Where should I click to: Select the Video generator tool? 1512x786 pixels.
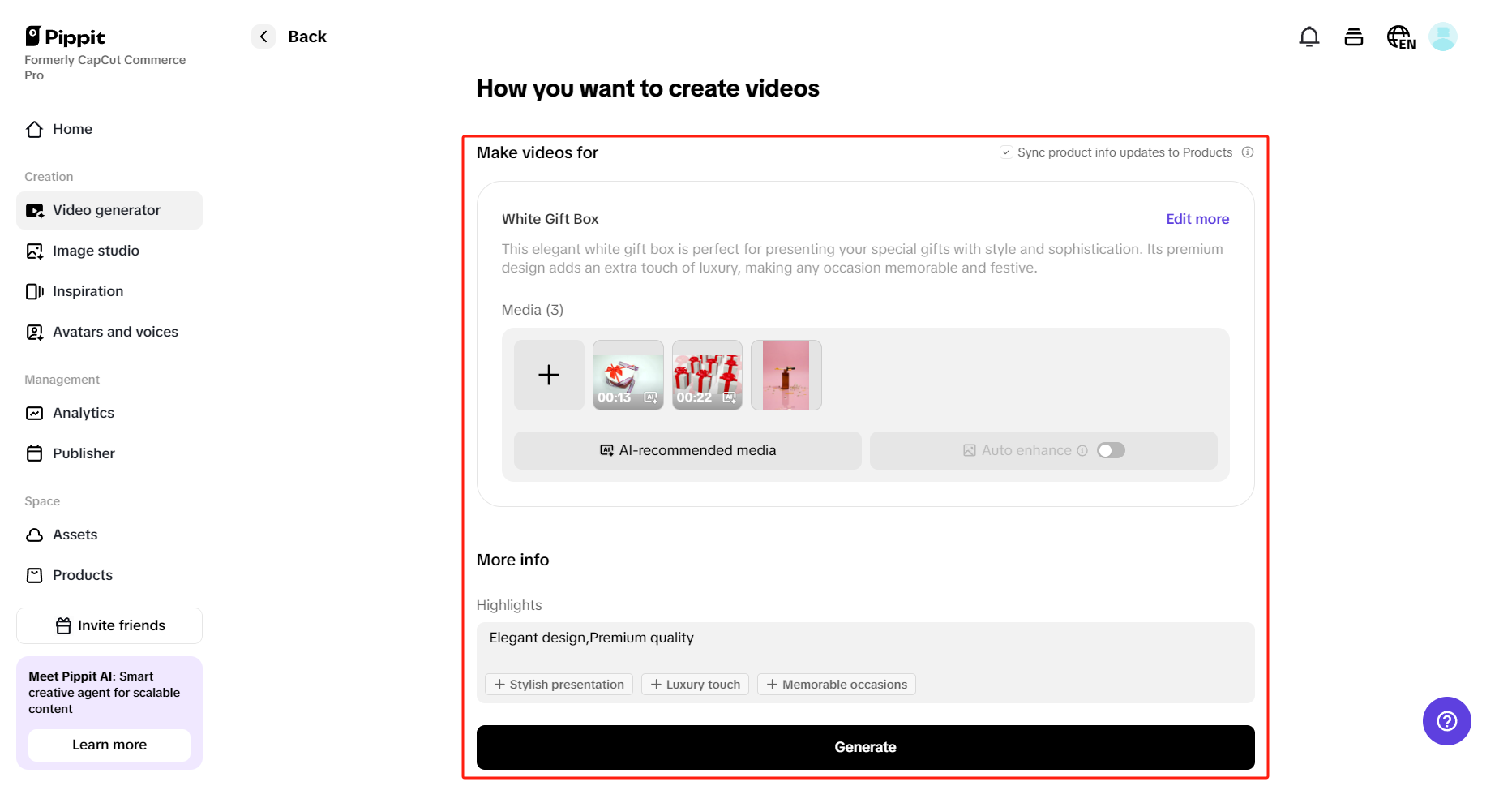tap(106, 210)
